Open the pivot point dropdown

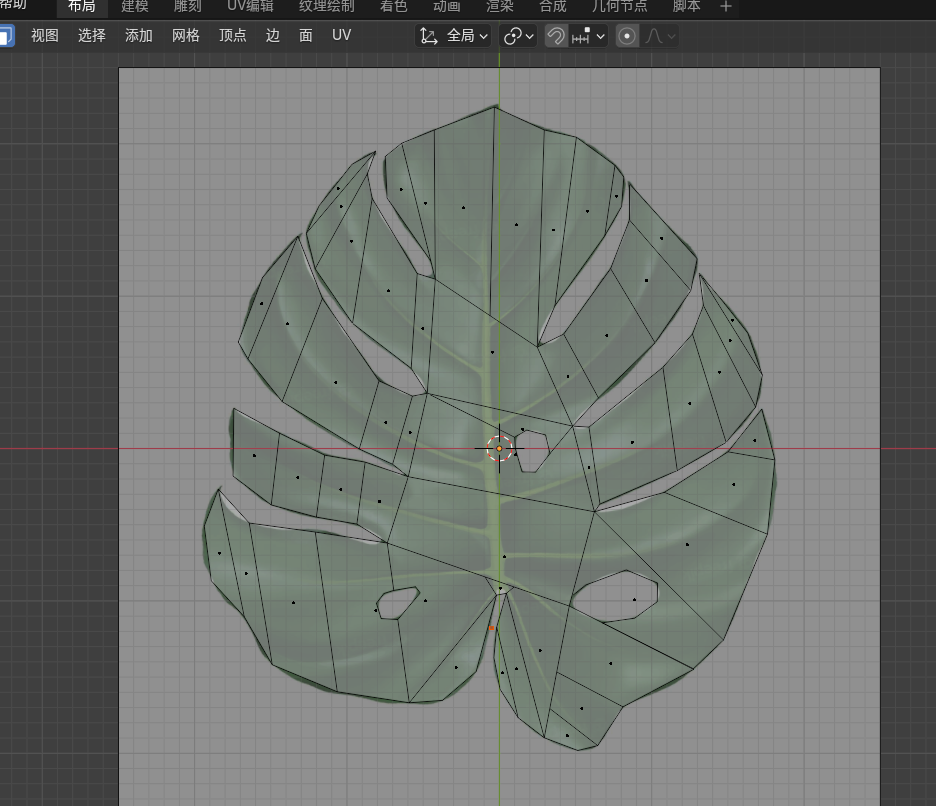point(518,36)
